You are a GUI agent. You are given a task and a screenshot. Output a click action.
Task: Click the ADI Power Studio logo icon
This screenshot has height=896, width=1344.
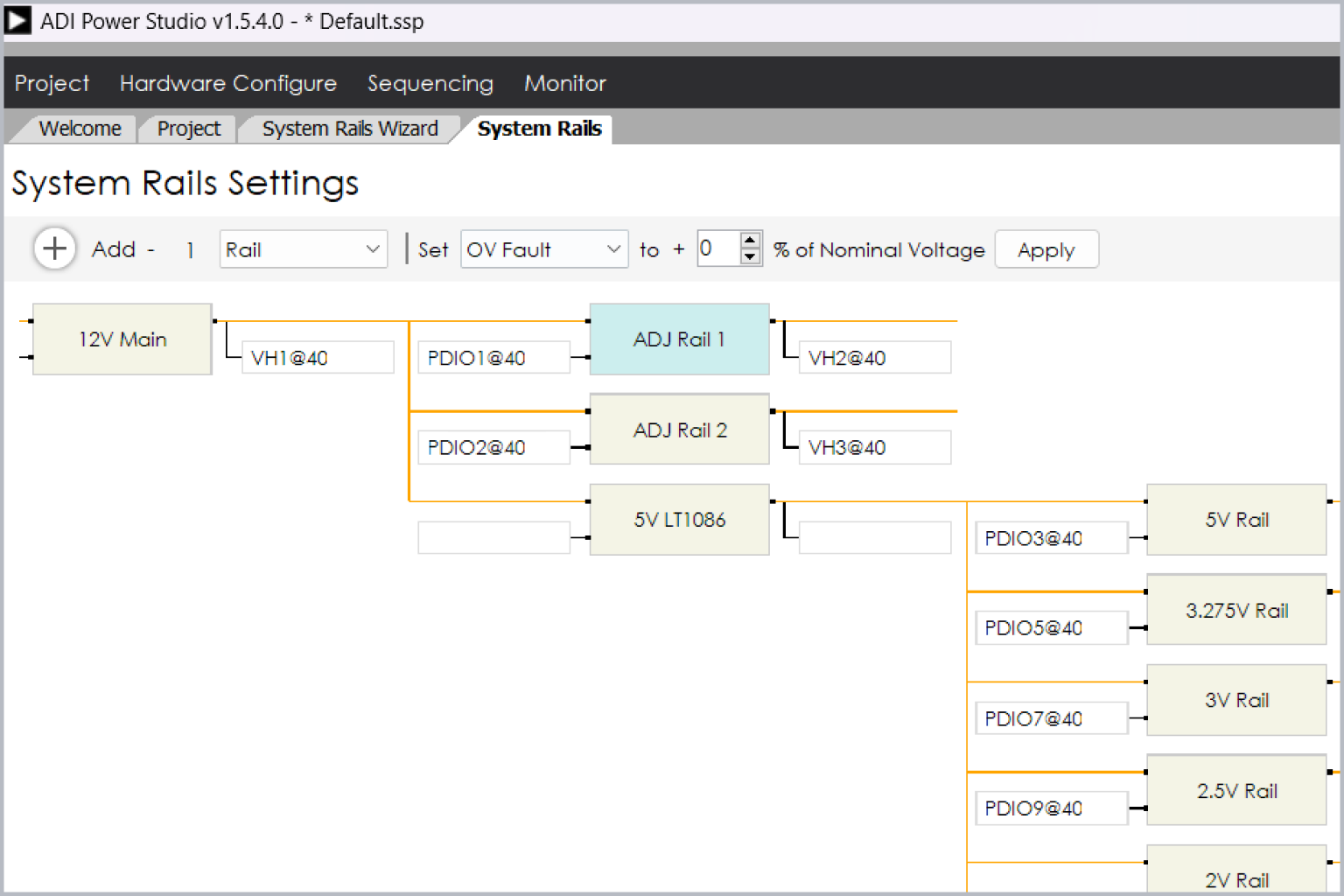click(17, 20)
